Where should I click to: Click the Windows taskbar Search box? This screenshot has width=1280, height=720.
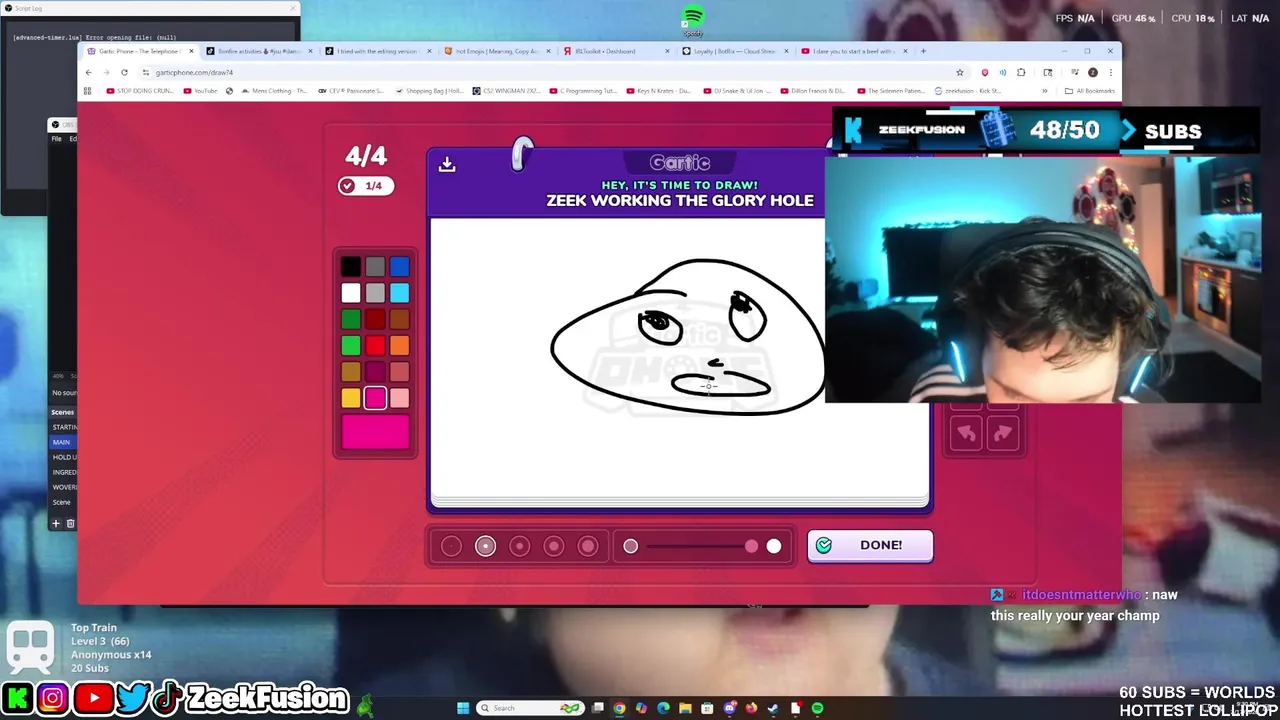pyautogui.click(x=530, y=708)
